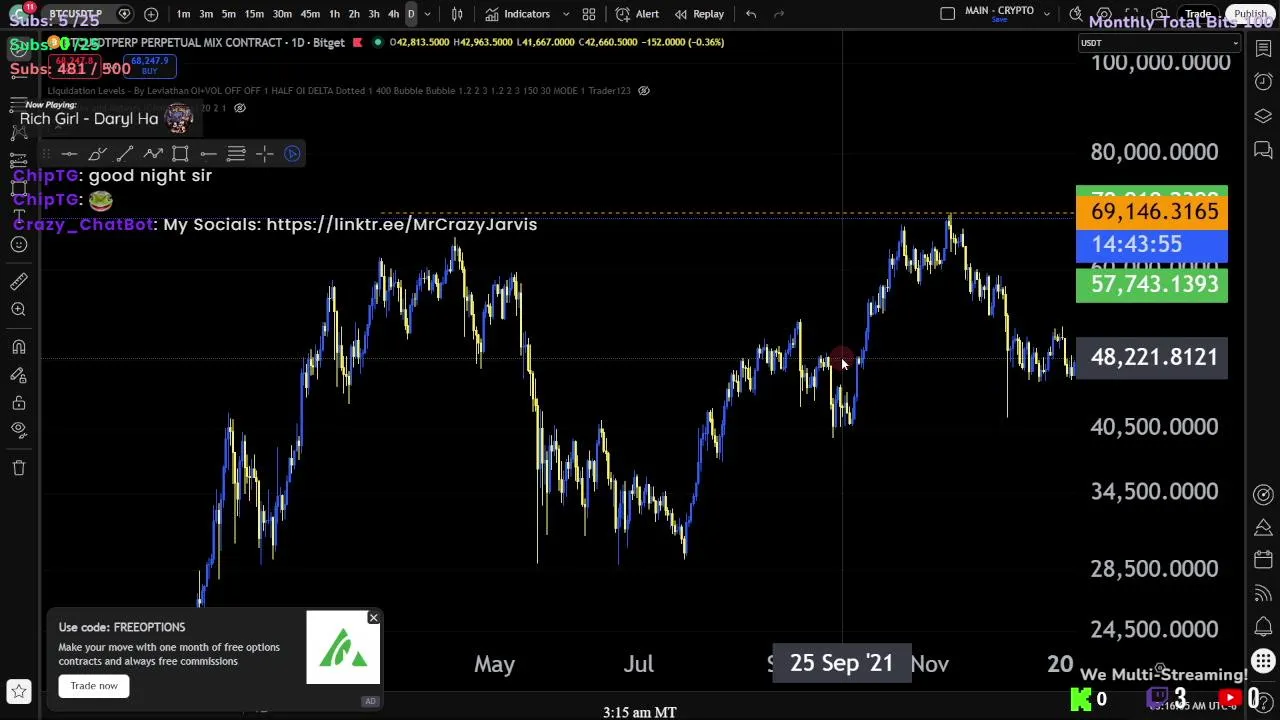Select the Zoom In tool
This screenshot has width=1280, height=720.
[x=18, y=310]
